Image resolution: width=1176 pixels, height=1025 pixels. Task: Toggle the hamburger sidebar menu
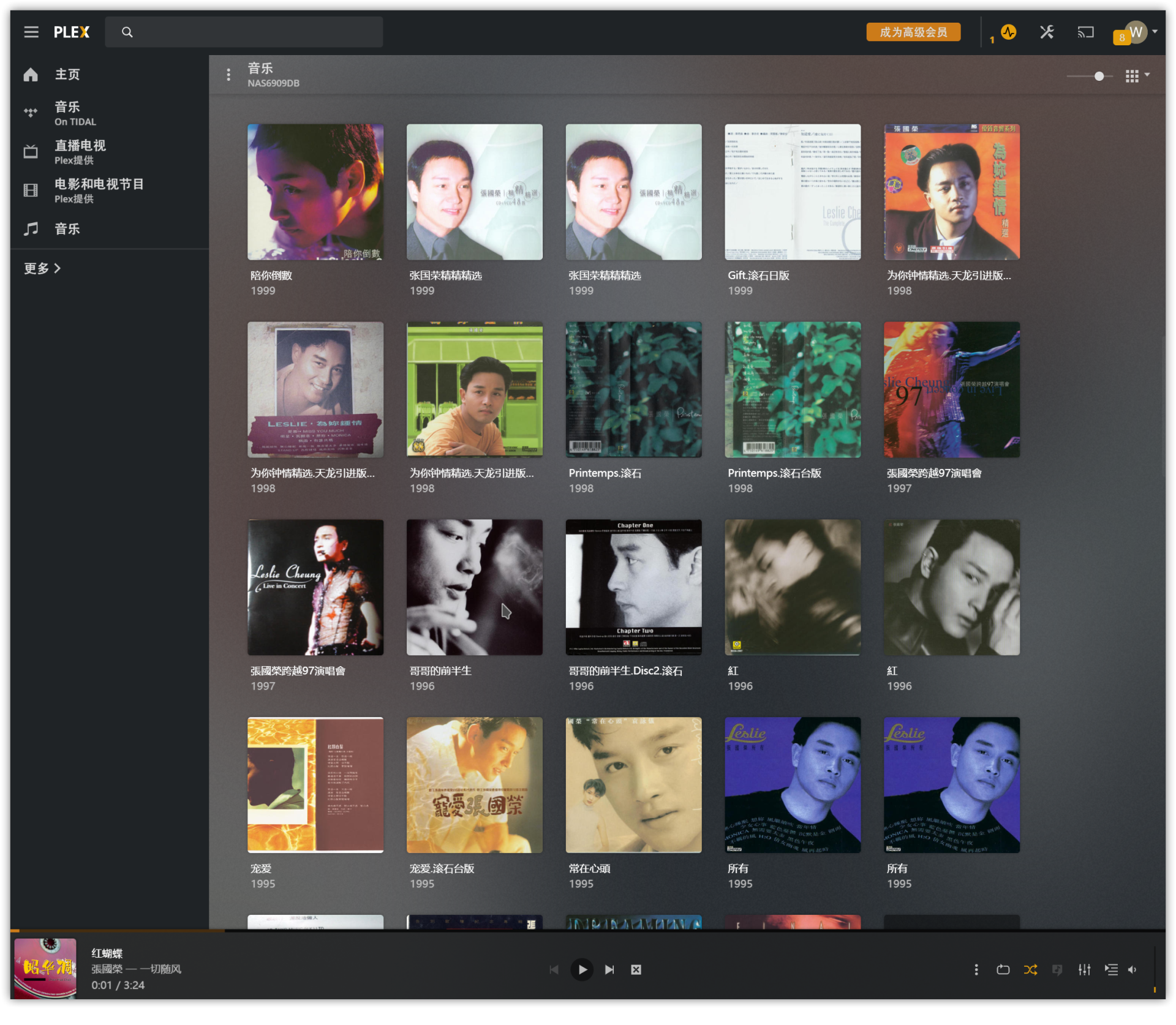[31, 32]
